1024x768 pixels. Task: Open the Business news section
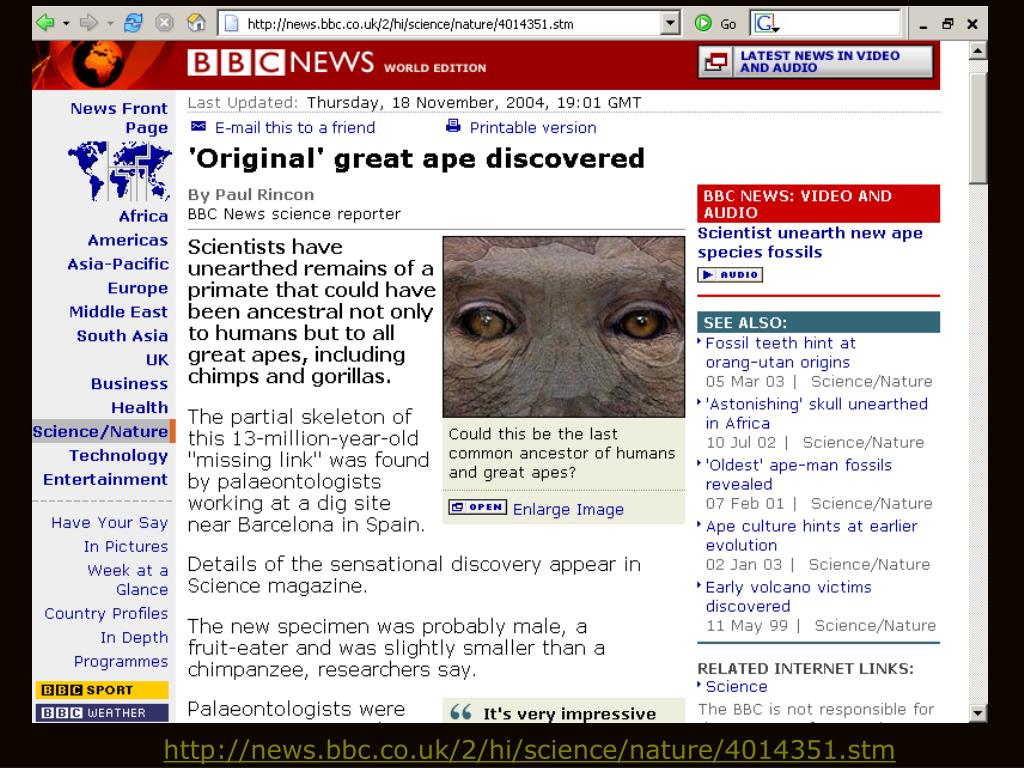pyautogui.click(x=129, y=384)
